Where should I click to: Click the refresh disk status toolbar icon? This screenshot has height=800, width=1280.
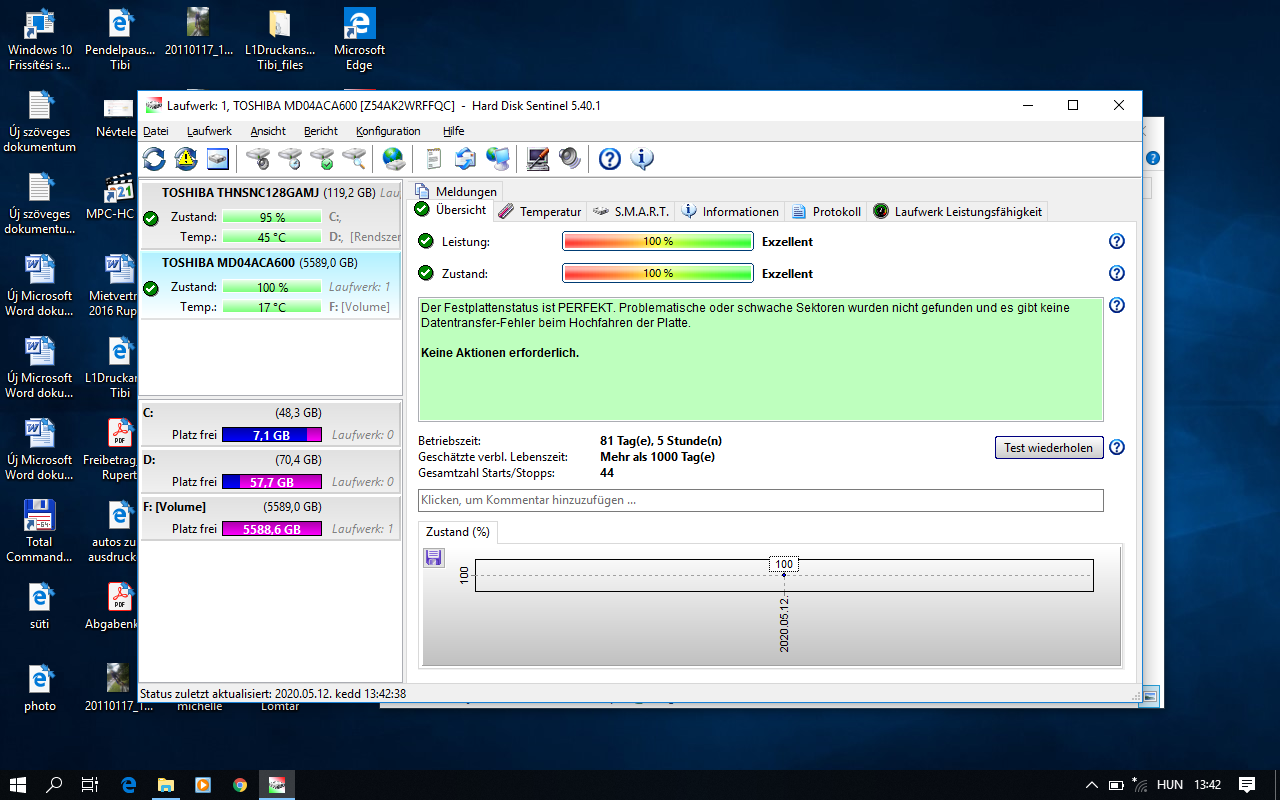tap(154, 158)
